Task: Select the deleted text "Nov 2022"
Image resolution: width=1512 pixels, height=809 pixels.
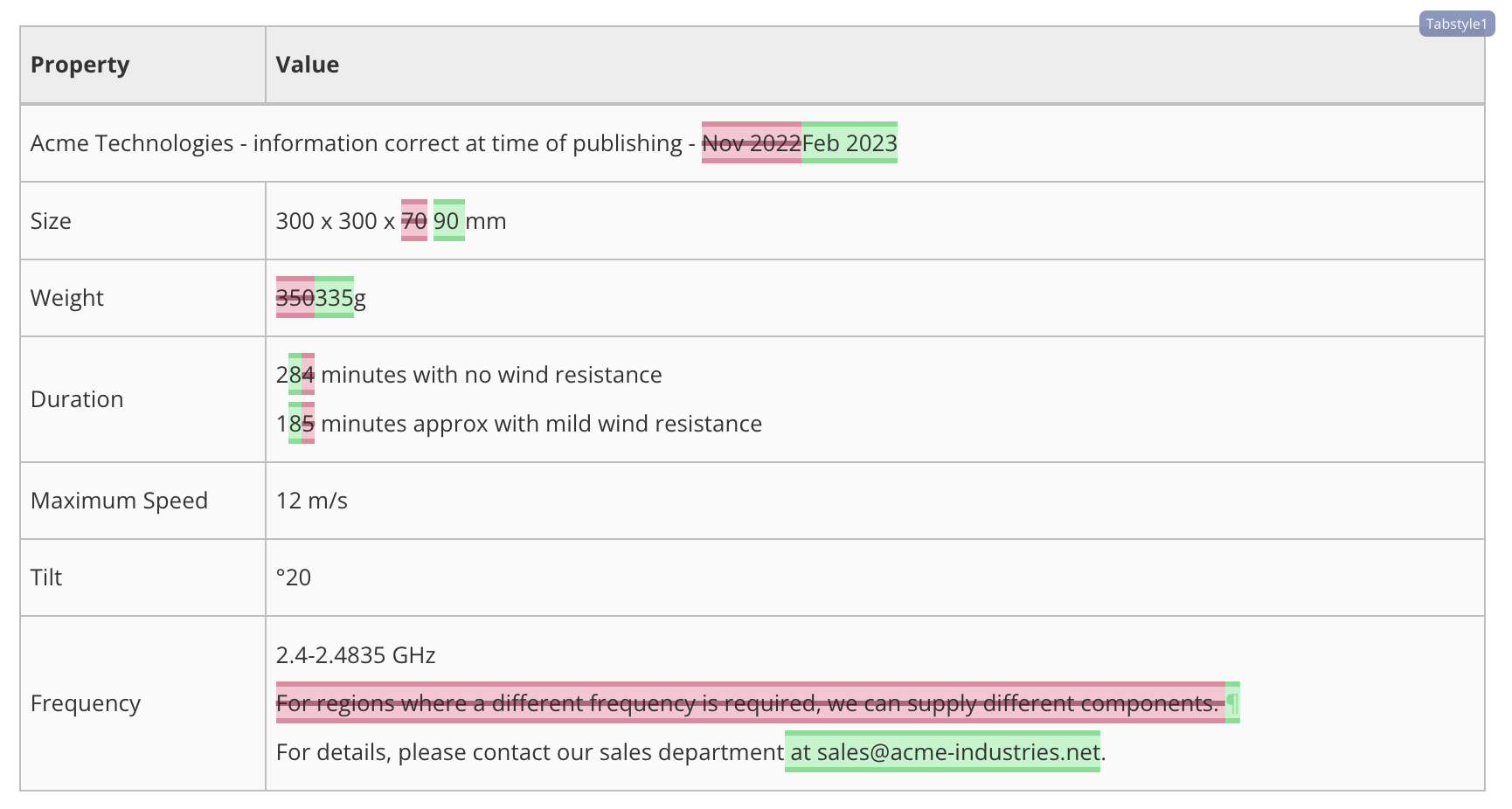Action: tap(752, 142)
